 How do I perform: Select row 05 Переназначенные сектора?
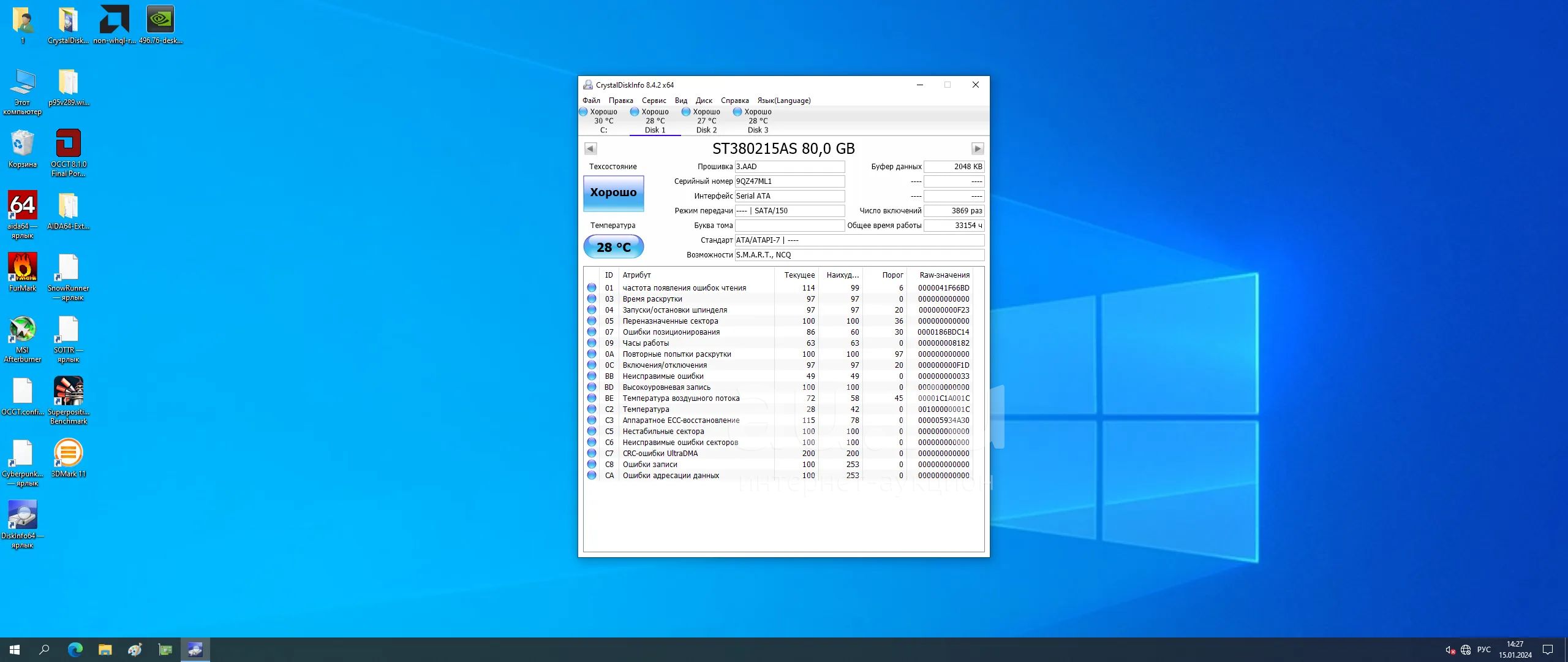coord(778,321)
